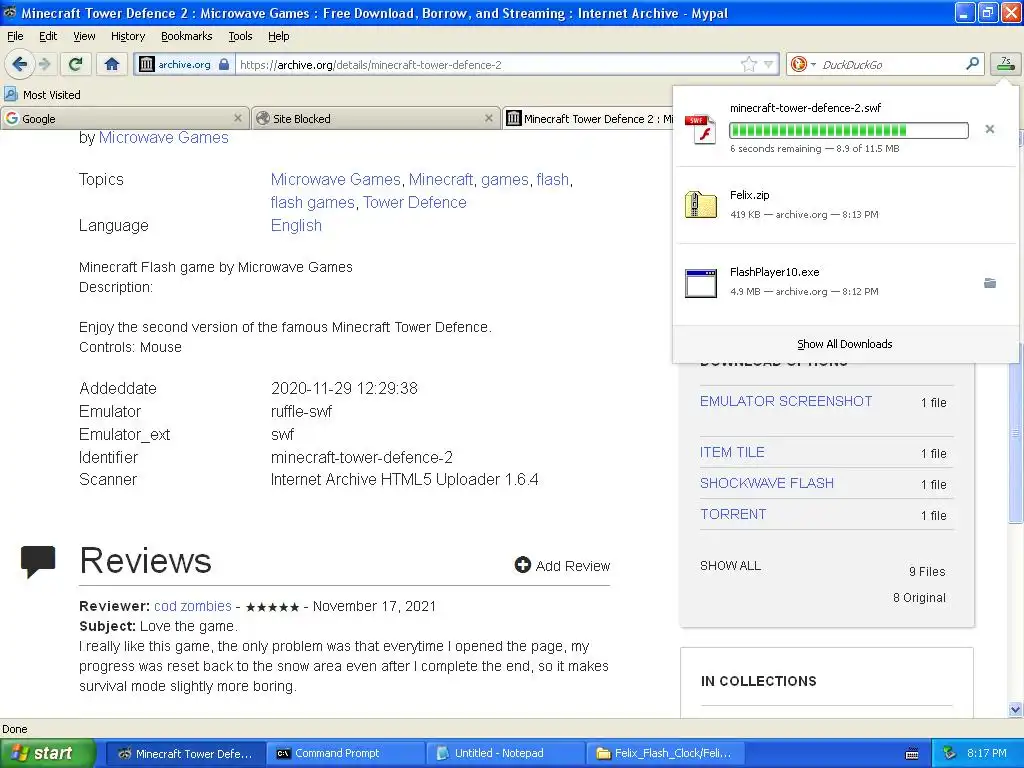Toggle the downloads toolbar button
This screenshot has height=768, width=1024.
(x=1006, y=64)
